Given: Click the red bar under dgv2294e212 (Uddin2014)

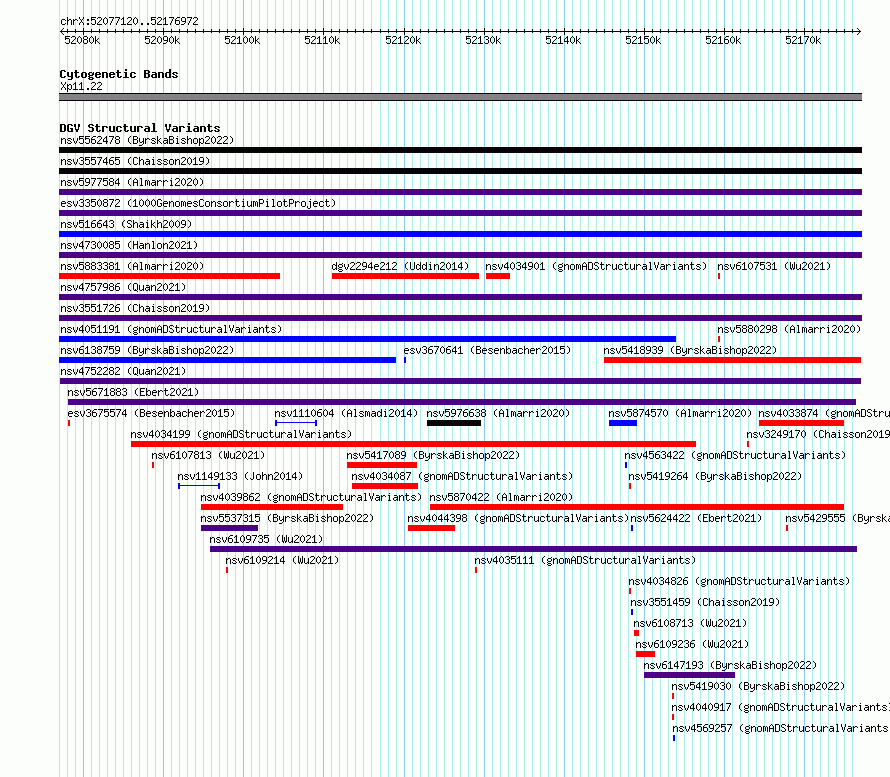Looking at the screenshot, I should click(x=405, y=276).
